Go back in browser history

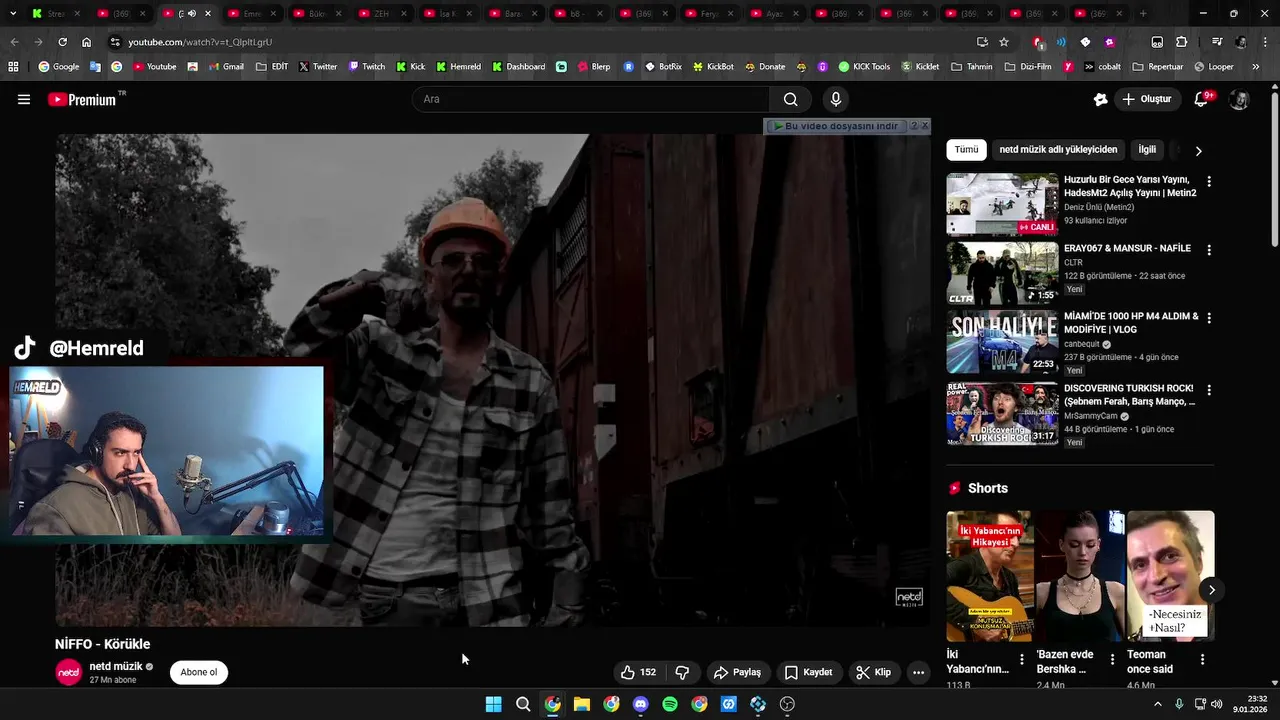14,42
